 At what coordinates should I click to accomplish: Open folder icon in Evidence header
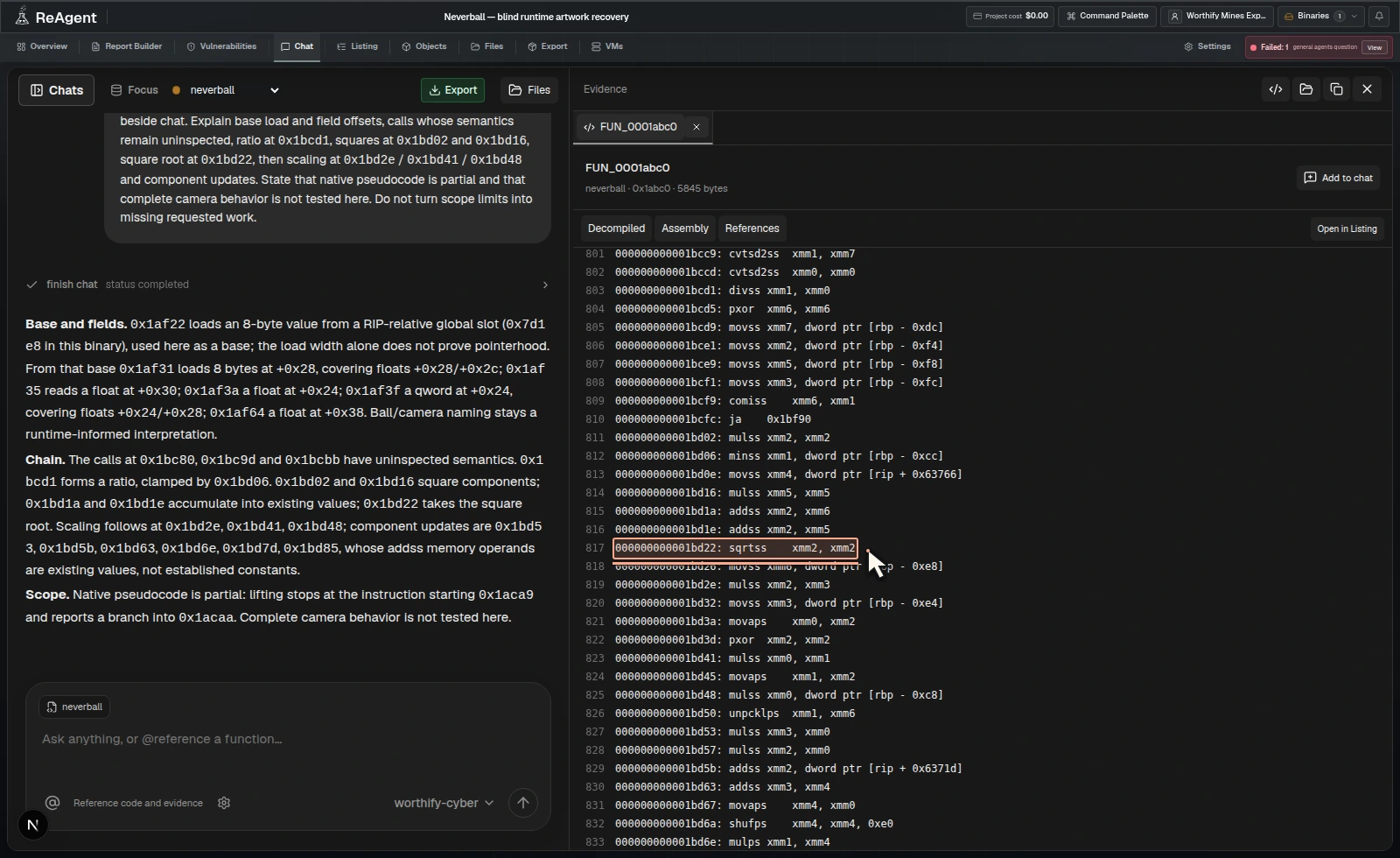(1306, 89)
